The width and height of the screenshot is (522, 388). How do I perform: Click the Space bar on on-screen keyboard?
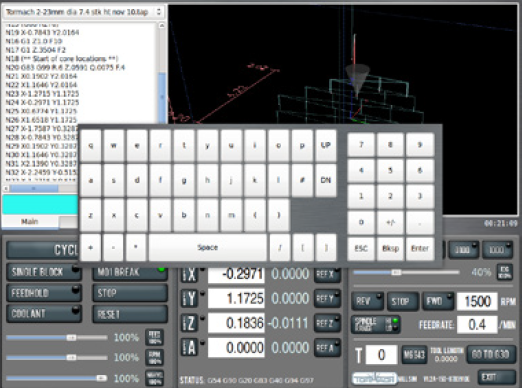point(207,247)
